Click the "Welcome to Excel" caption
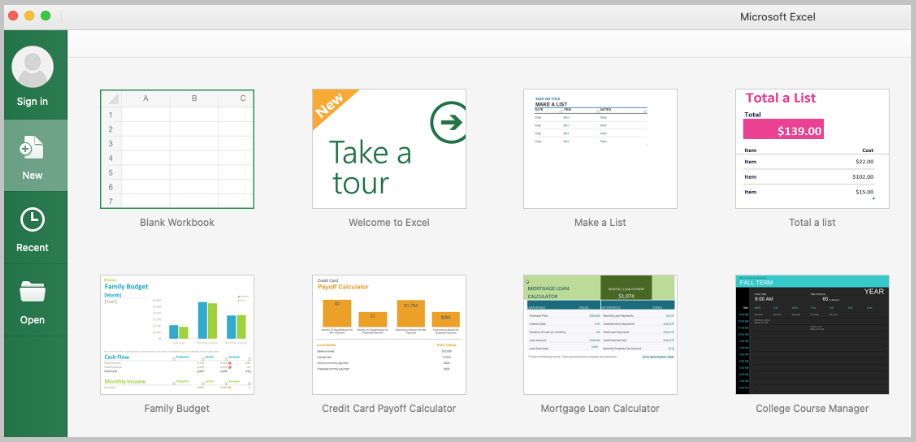The image size is (916, 442). click(389, 222)
